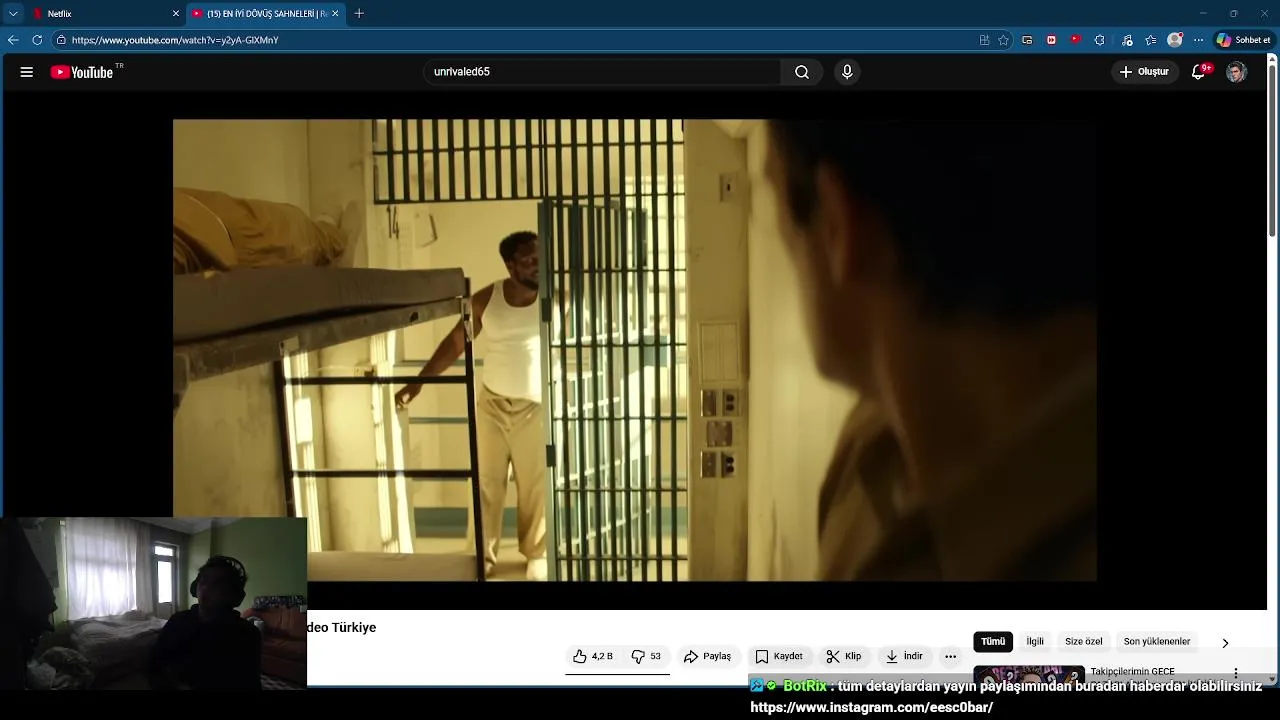Add this page to favorites star
Viewport: 1280px width, 720px height.
1003,40
